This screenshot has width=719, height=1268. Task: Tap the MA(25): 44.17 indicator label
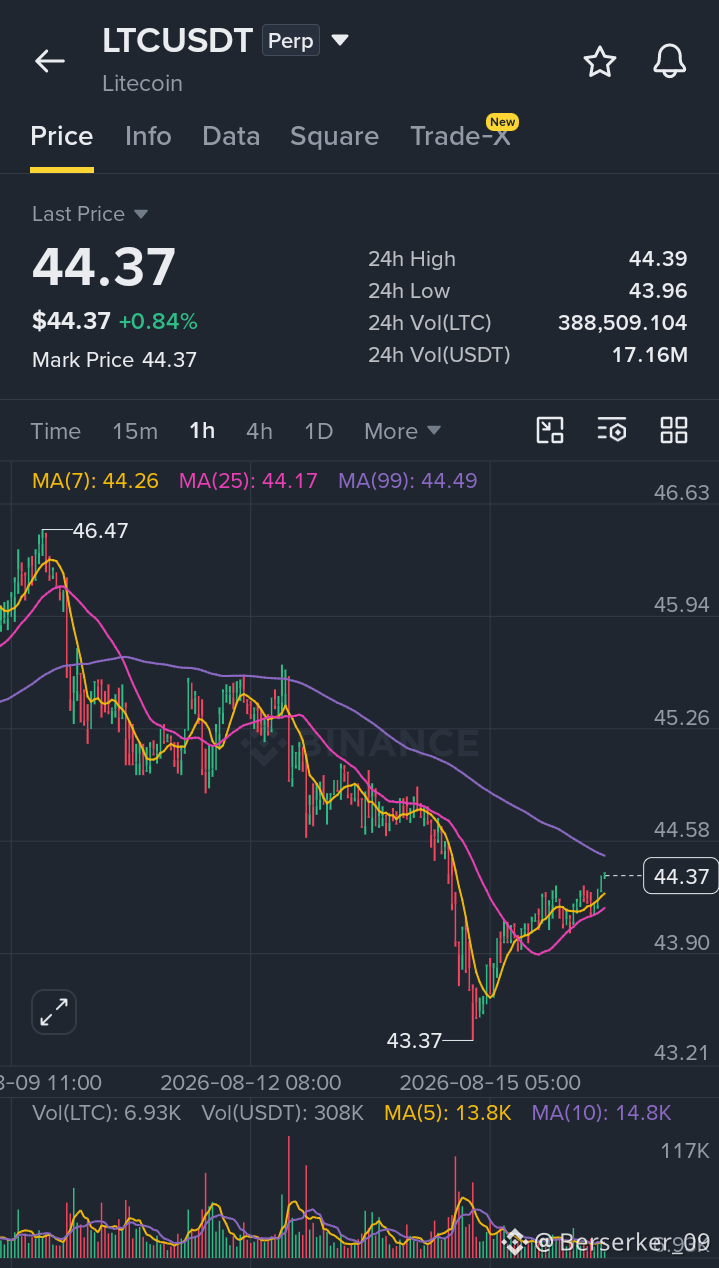click(248, 481)
